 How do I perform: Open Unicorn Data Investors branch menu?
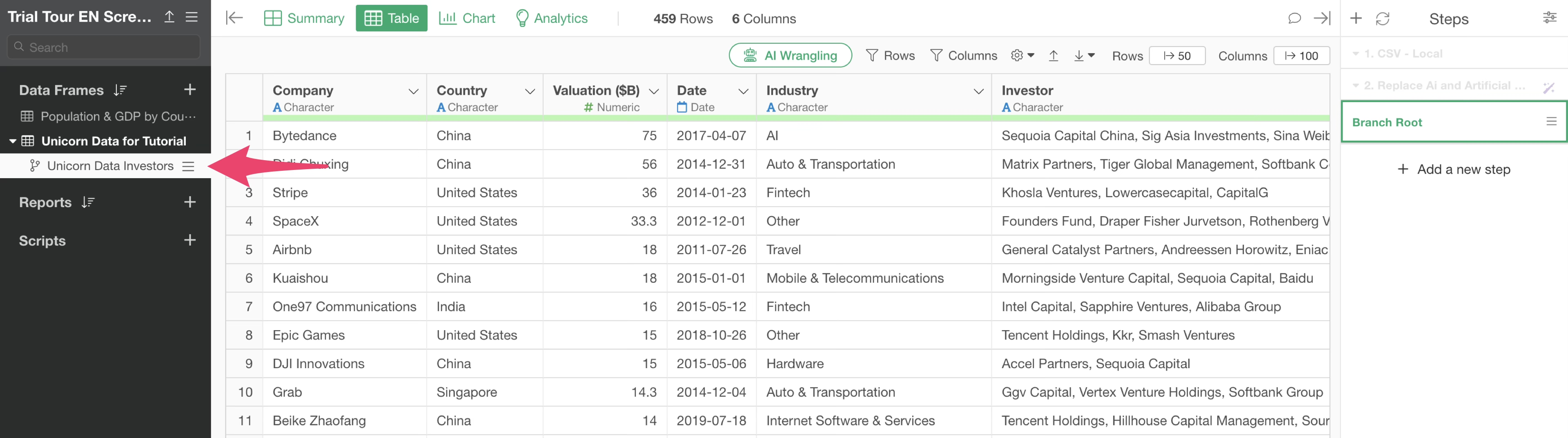coord(188,166)
